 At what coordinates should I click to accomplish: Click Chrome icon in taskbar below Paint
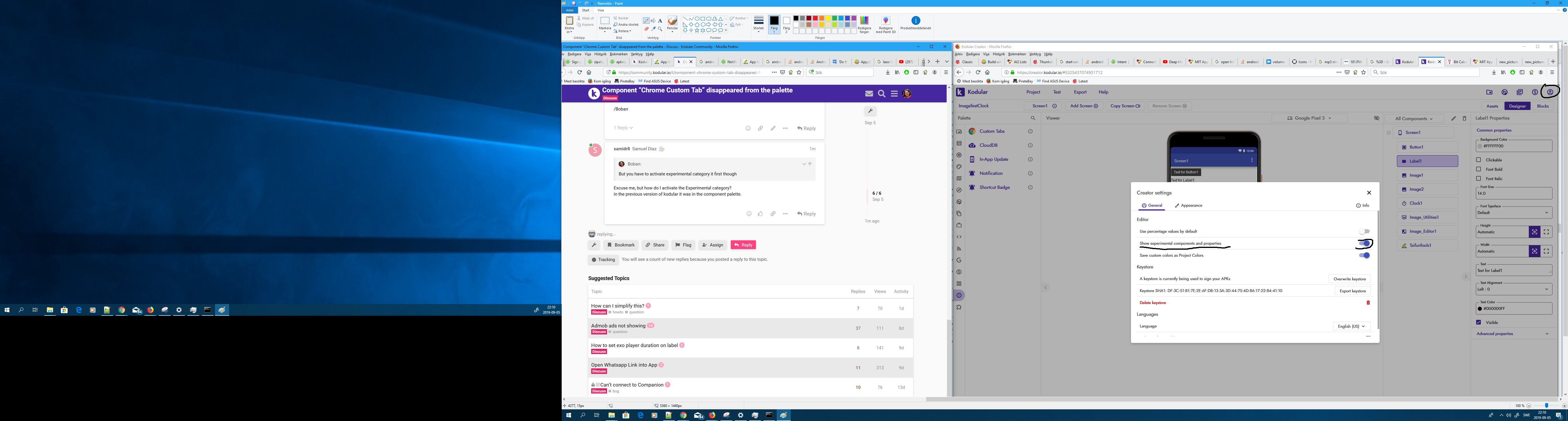[x=683, y=415]
